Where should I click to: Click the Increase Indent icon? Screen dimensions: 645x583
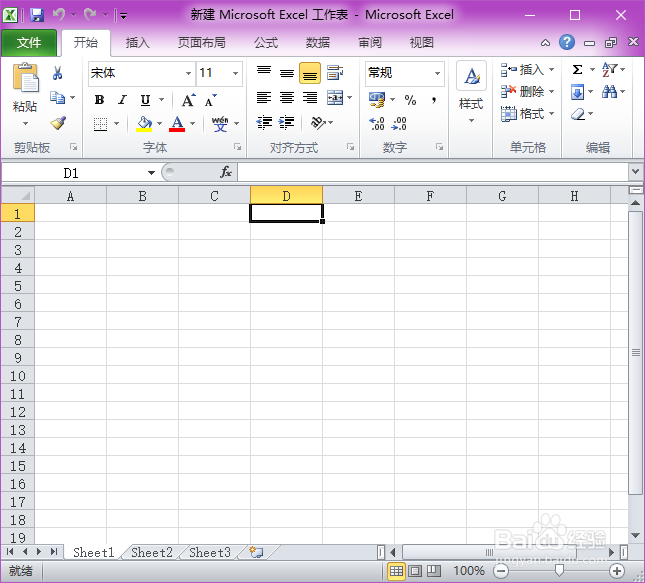tap(286, 123)
